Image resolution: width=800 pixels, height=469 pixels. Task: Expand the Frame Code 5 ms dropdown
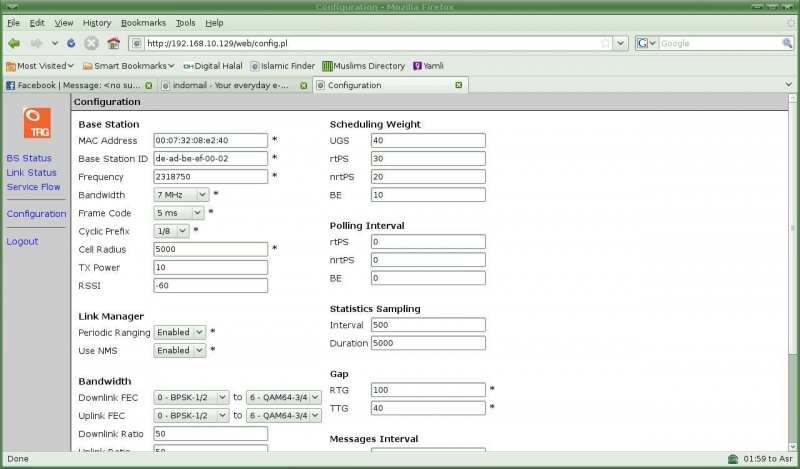coord(178,213)
